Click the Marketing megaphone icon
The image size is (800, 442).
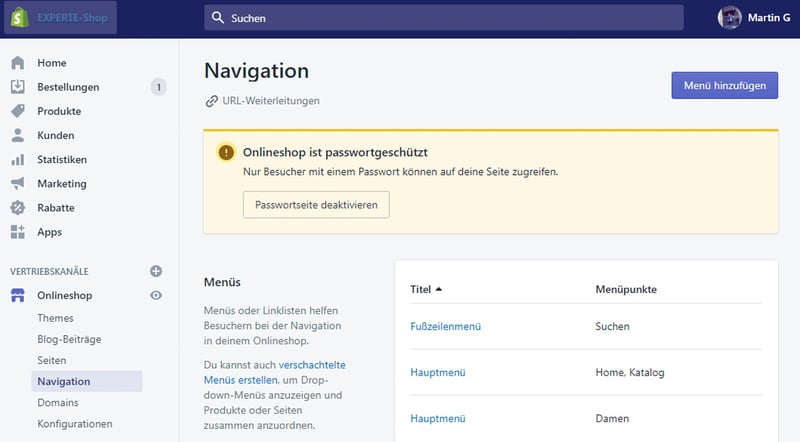tap(18, 184)
